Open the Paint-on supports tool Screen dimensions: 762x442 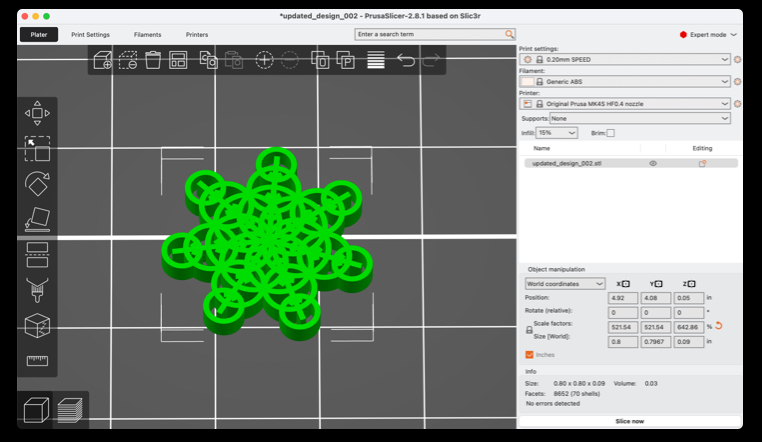click(x=37, y=290)
